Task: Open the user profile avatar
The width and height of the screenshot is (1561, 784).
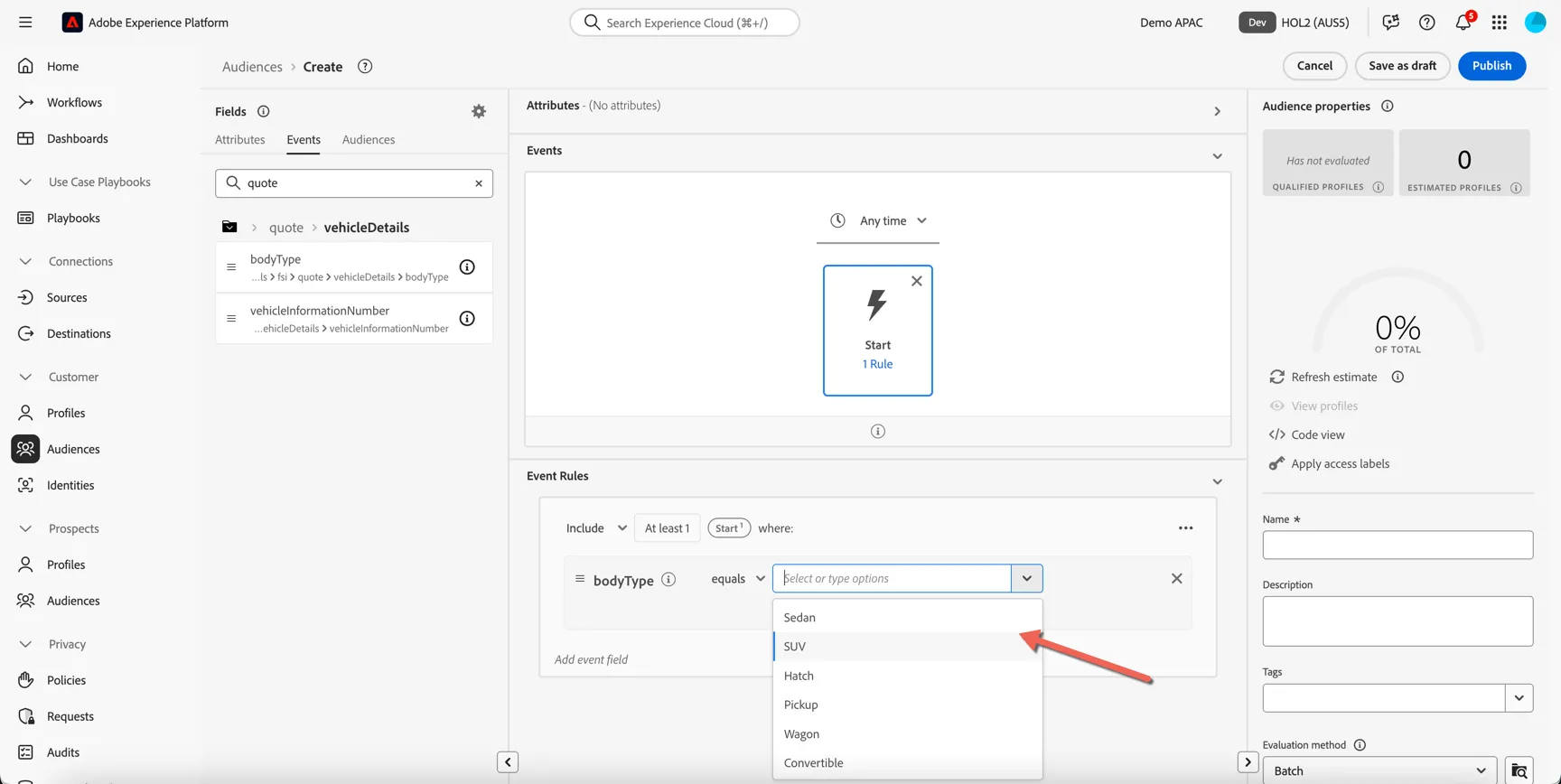Action: pos(1535,23)
